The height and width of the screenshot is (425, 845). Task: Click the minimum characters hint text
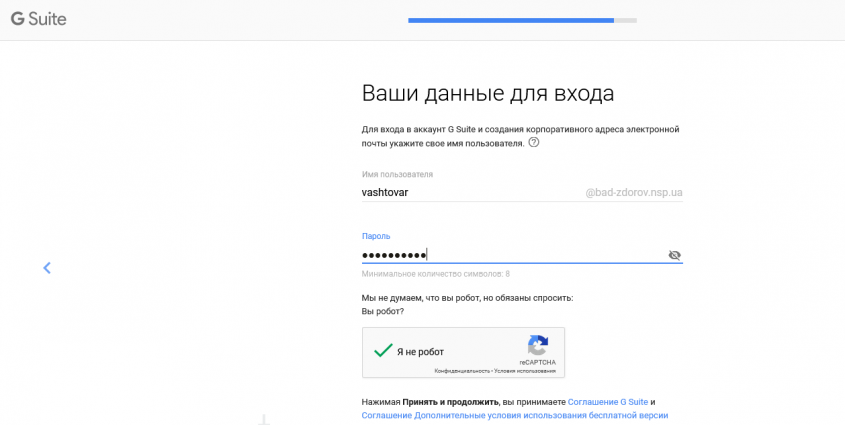tap(435, 273)
